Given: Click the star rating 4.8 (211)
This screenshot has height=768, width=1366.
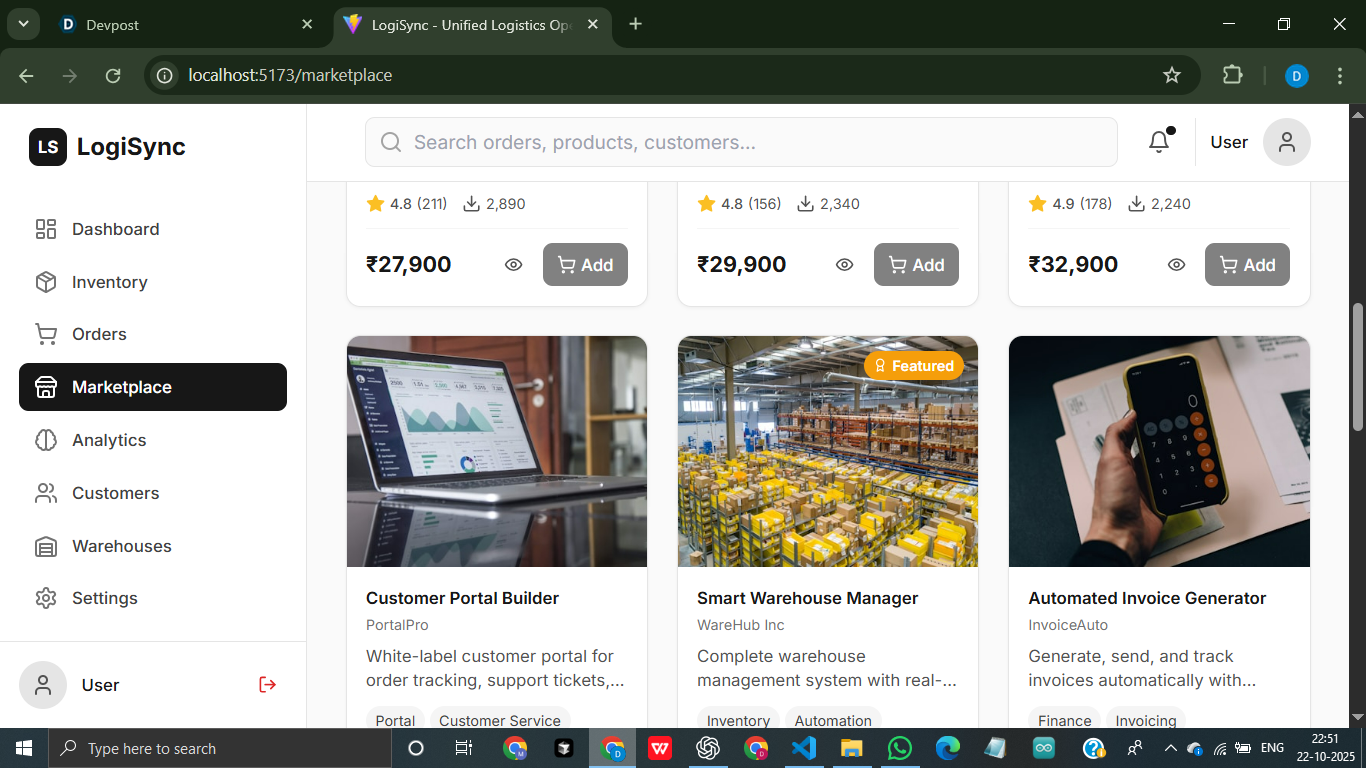Looking at the screenshot, I should click(407, 204).
